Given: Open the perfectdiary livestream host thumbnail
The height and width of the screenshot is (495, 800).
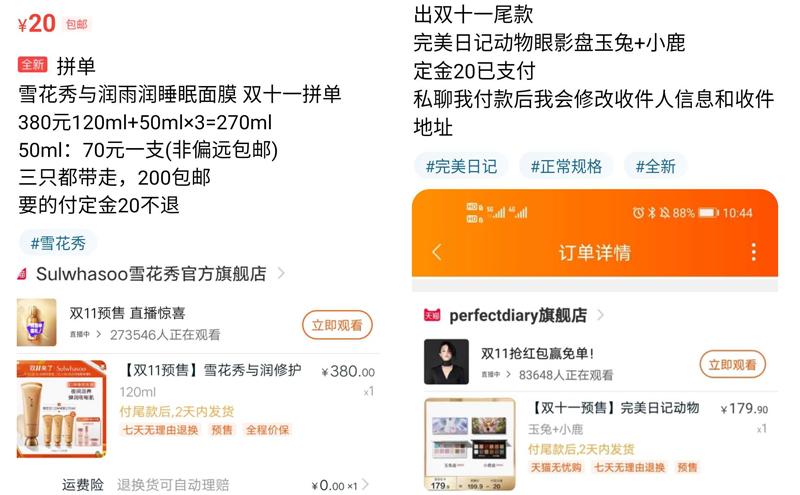Looking at the screenshot, I should 446,362.
